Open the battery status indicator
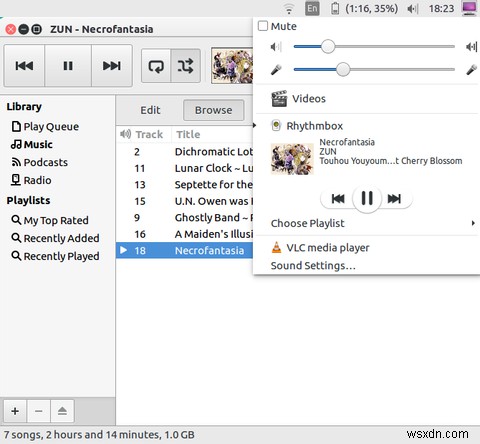The height and width of the screenshot is (444, 480). click(x=365, y=8)
